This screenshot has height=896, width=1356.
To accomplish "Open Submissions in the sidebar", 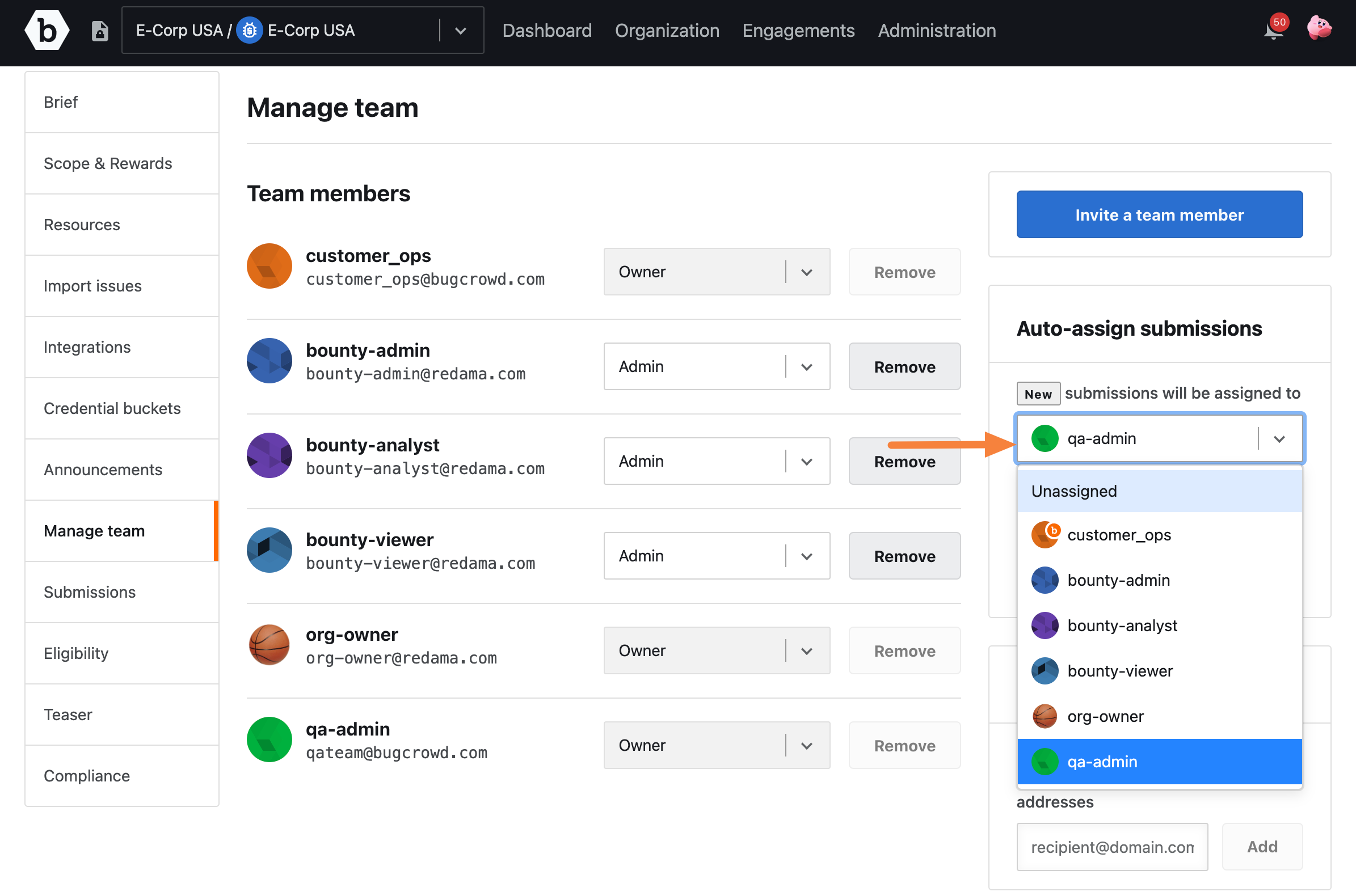I will point(122,592).
